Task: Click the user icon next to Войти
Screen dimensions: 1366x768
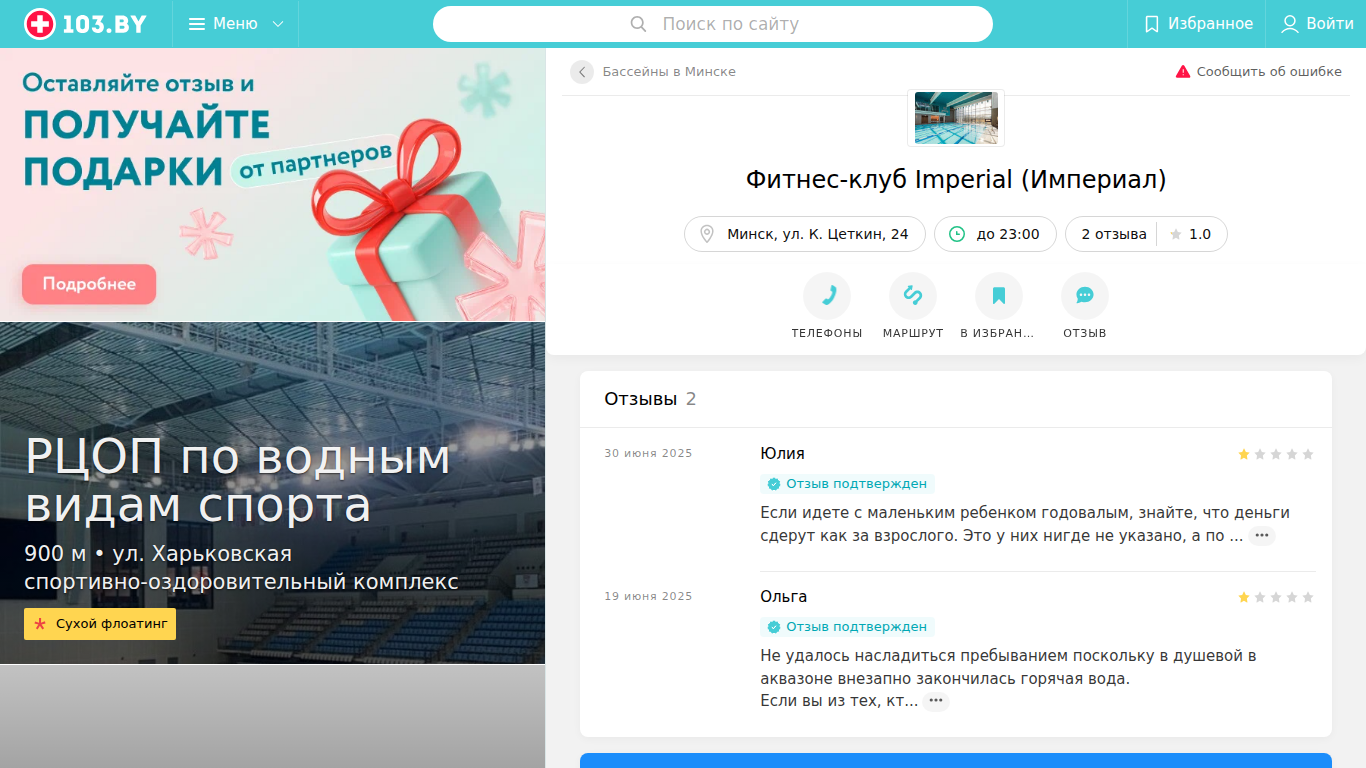Action: [x=1290, y=24]
